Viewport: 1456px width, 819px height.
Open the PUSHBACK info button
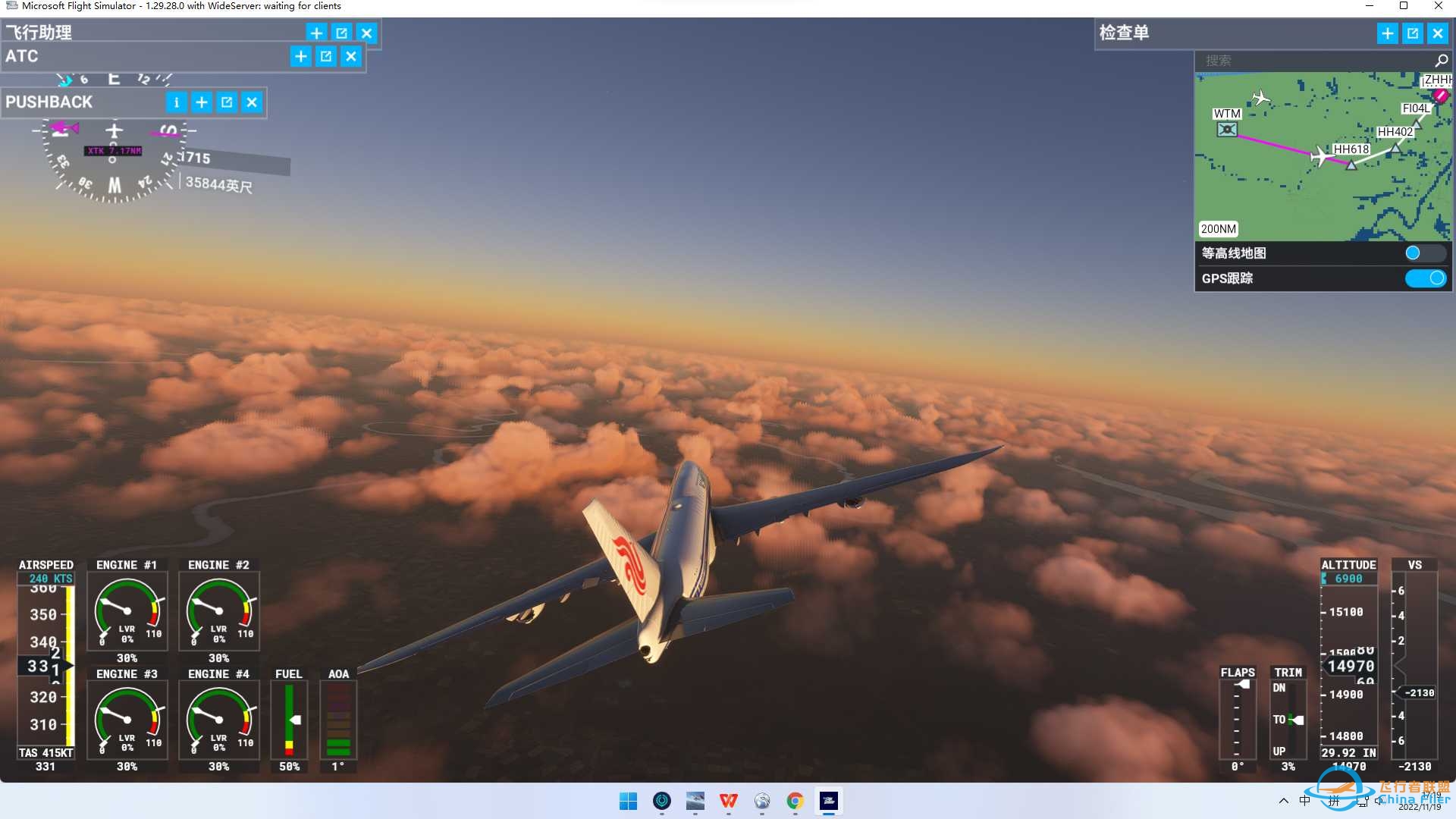(176, 102)
